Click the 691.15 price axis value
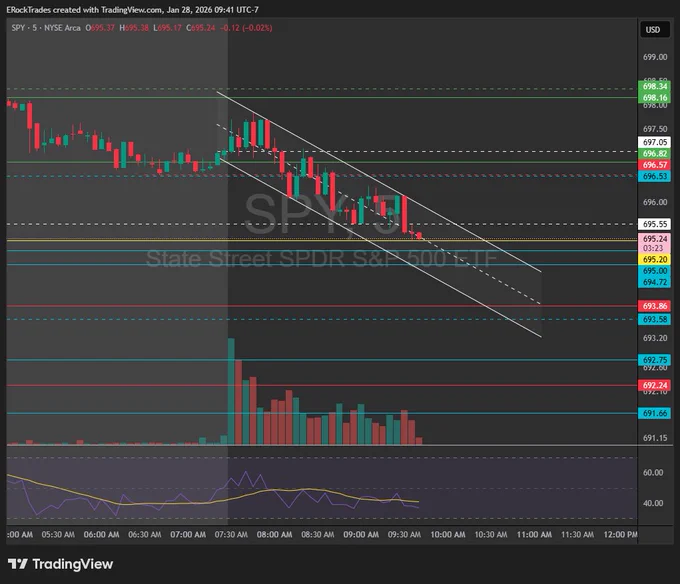Image resolution: width=680 pixels, height=584 pixels. (655, 438)
